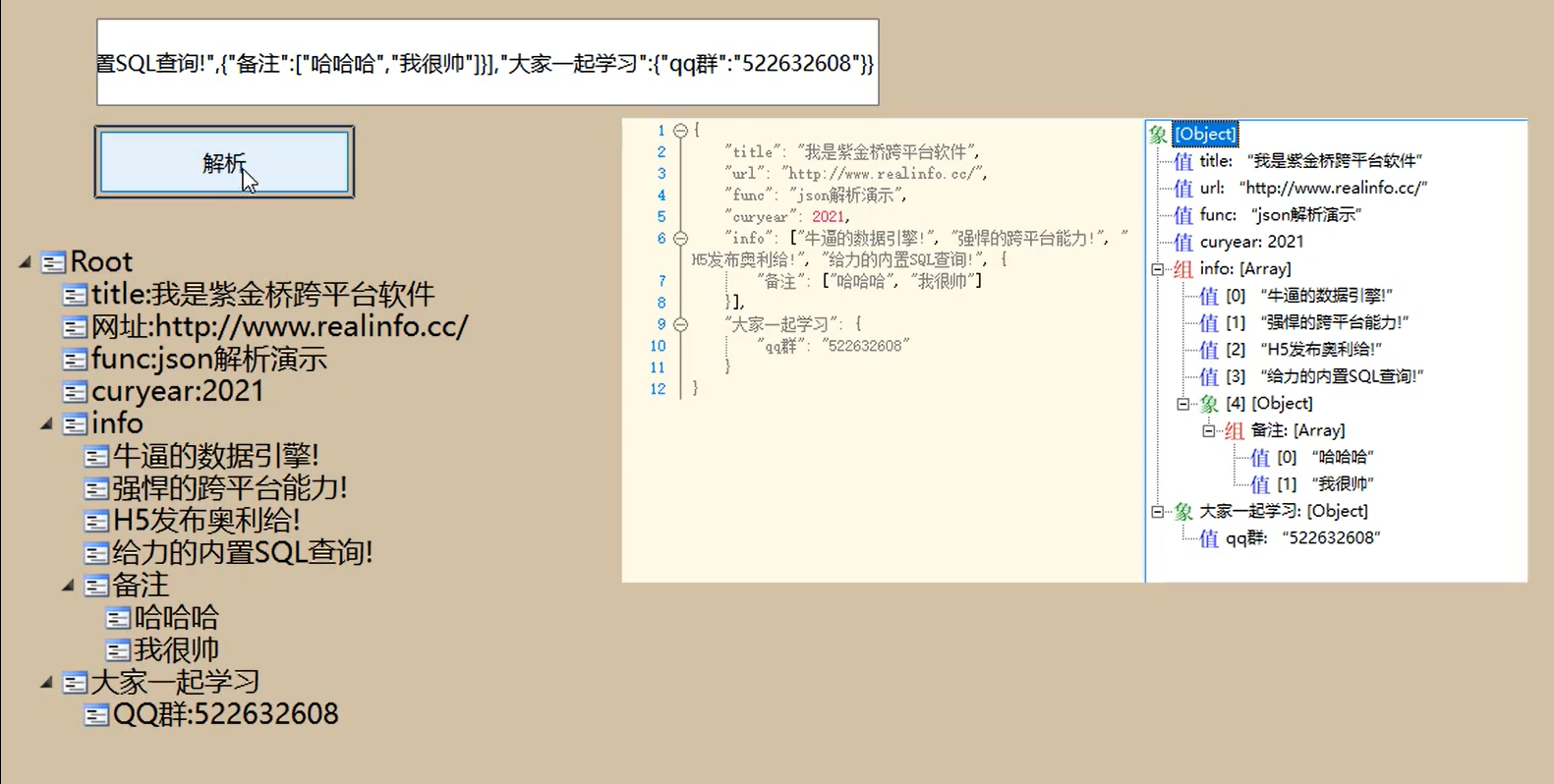Click 组 icon beside 备注: [Array]
This screenshot has height=784, width=1554.
coord(1235,430)
